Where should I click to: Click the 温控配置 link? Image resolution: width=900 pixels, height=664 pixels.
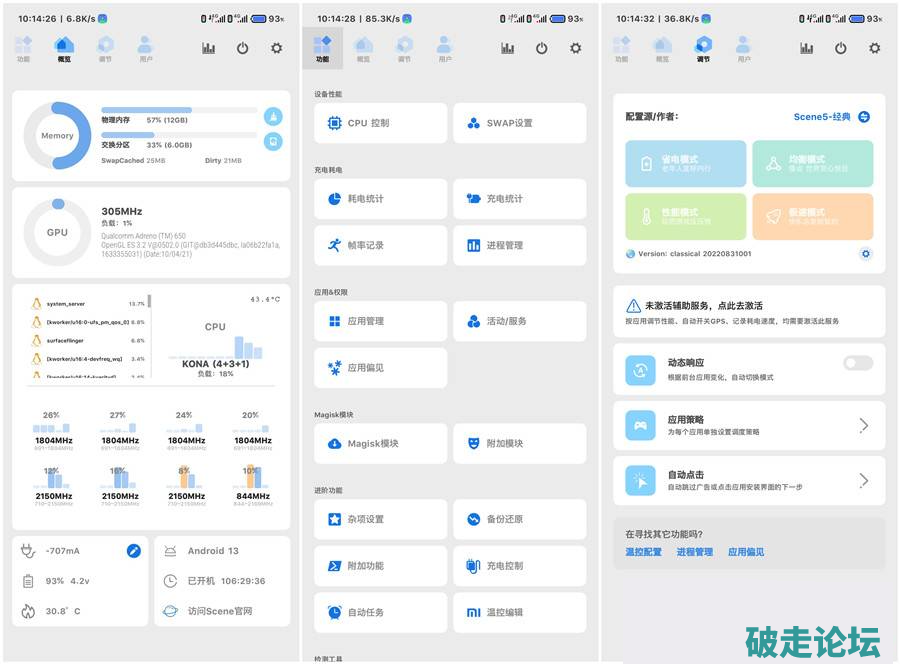(643, 552)
